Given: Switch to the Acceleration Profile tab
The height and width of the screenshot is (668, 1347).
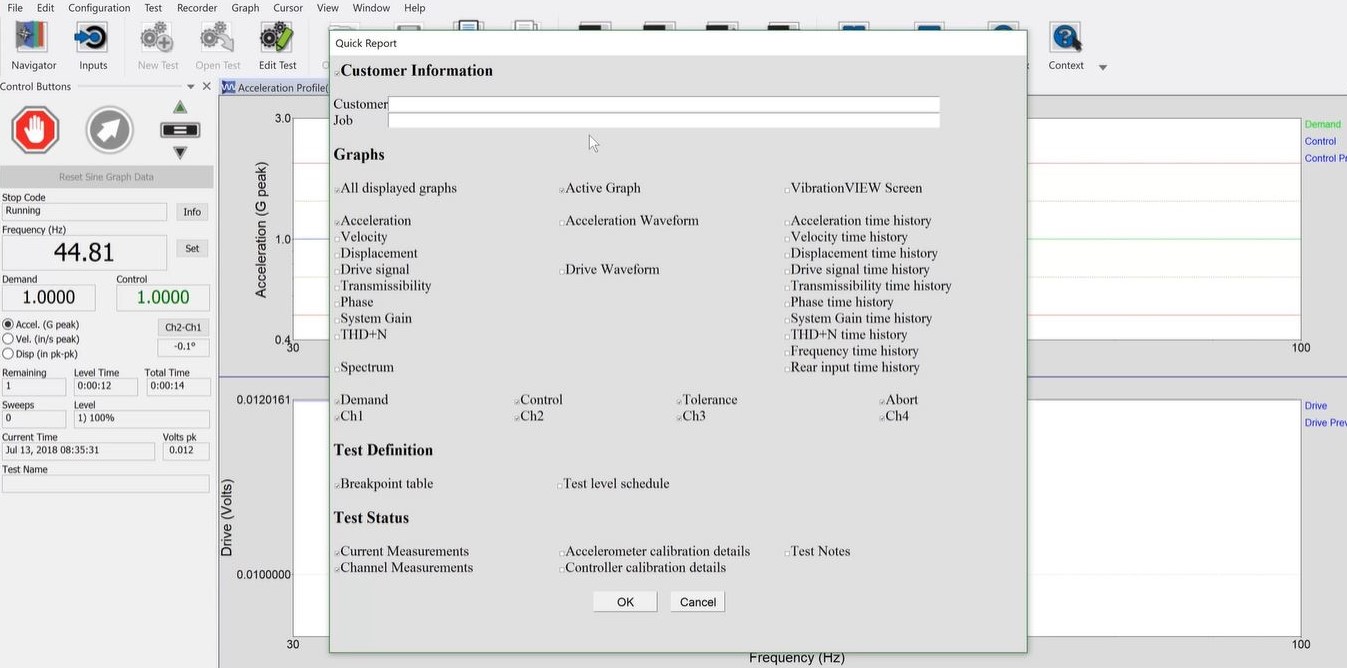Looking at the screenshot, I should click(275, 87).
